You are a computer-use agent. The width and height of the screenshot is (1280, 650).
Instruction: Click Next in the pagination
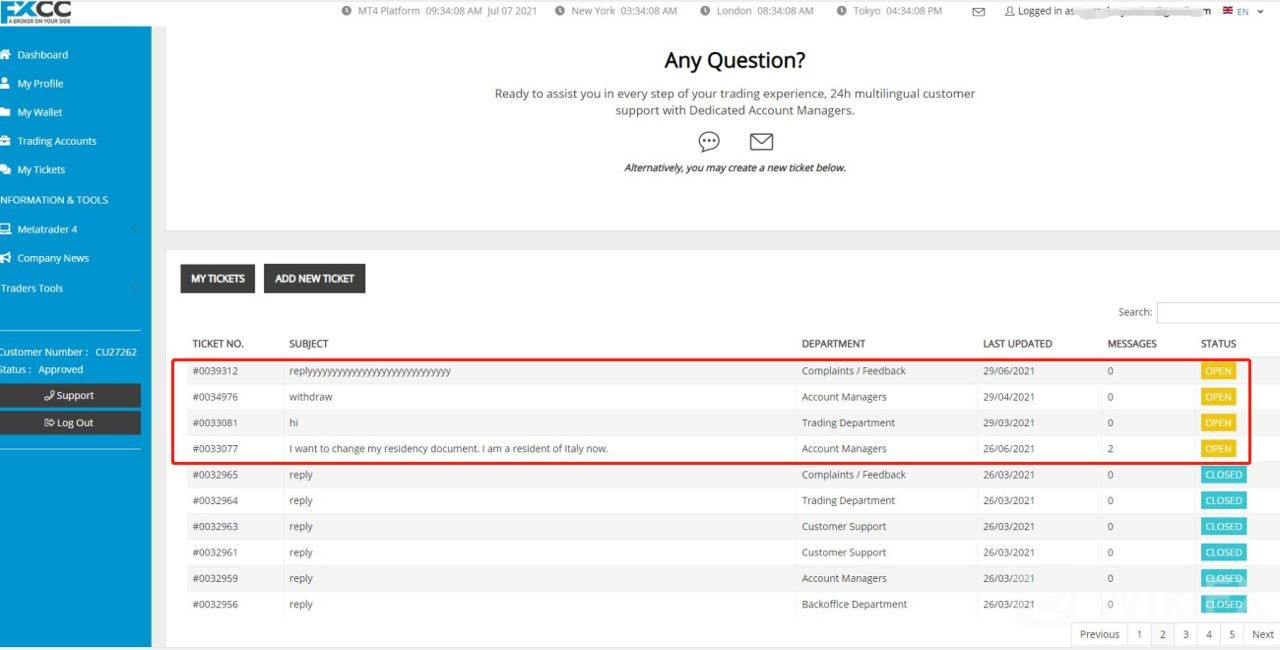coord(1262,634)
